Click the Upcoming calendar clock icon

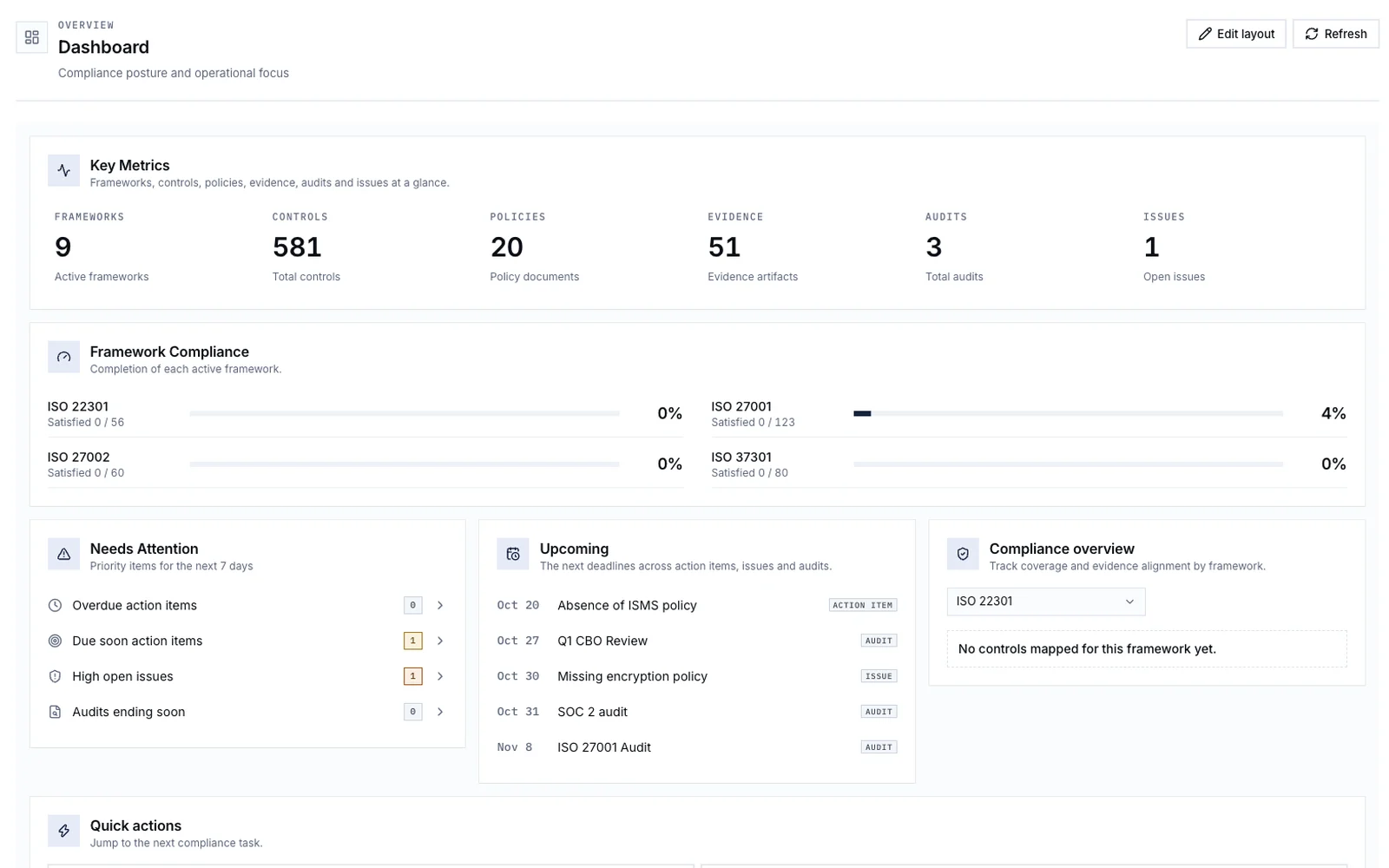coord(513,554)
